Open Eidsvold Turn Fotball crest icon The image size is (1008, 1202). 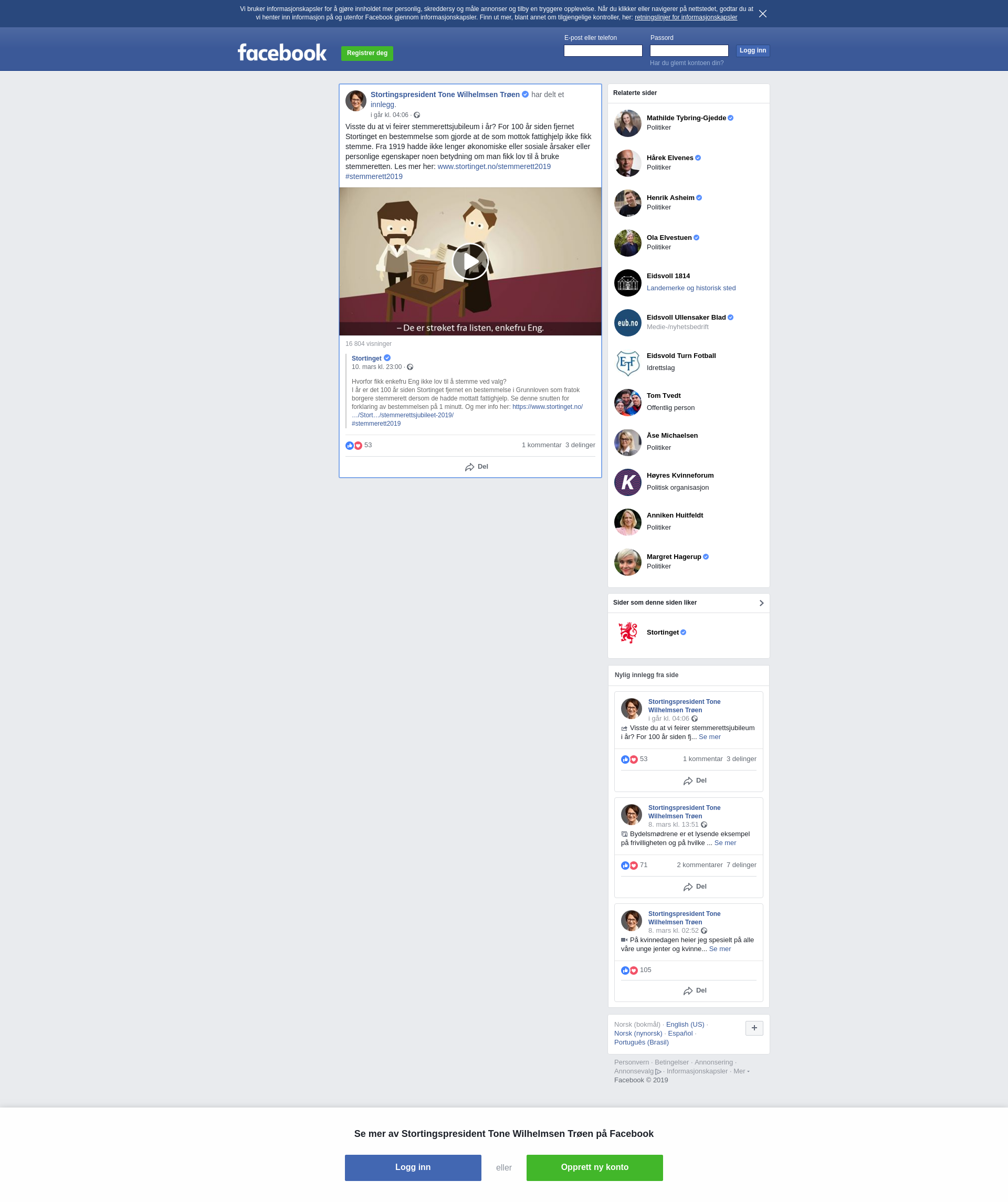click(627, 363)
